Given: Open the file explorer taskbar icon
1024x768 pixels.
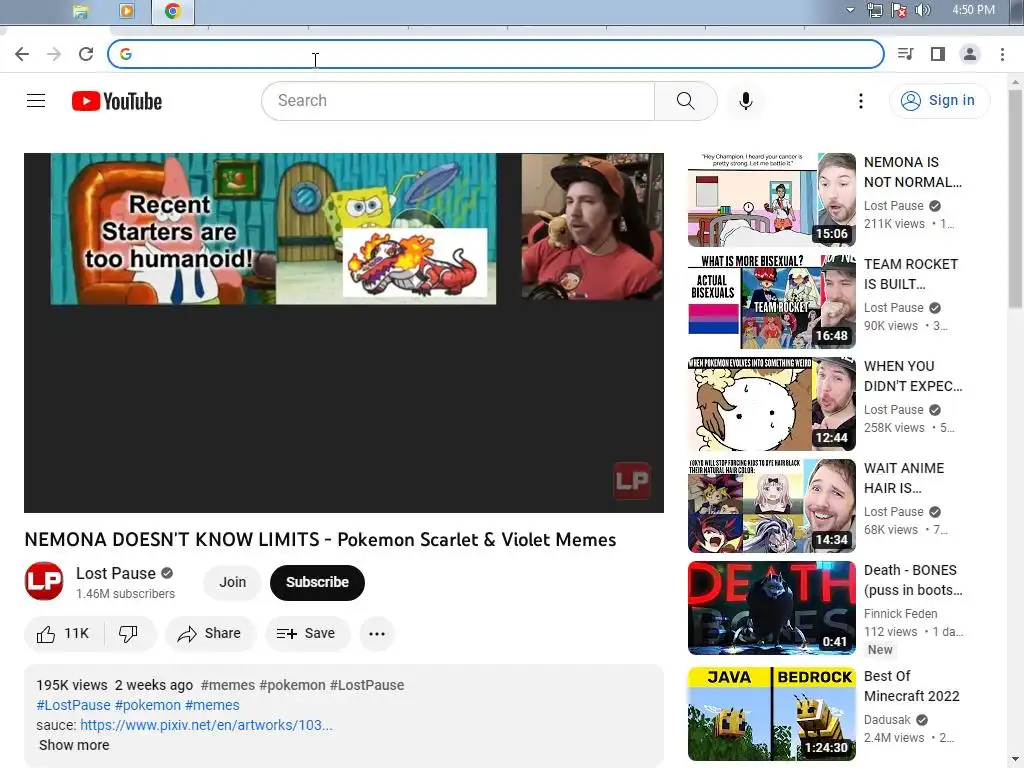Looking at the screenshot, I should click(80, 11).
